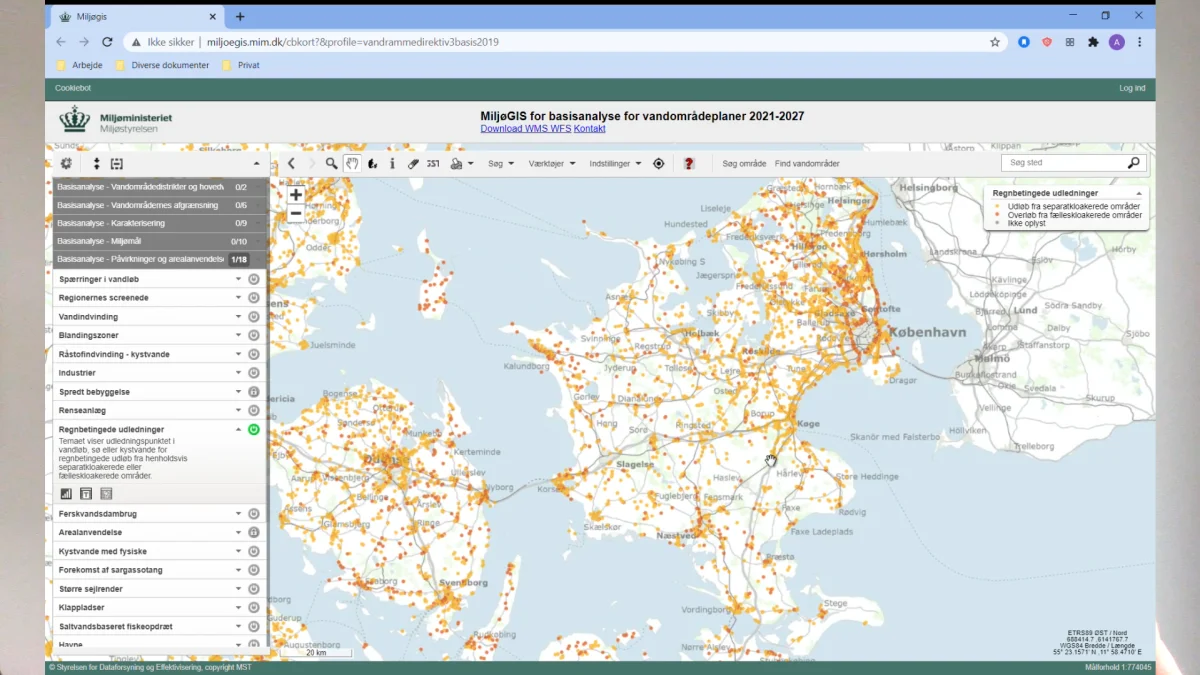1200x675 pixels.
Task: Click the red shield extension icon
Action: (1047, 42)
